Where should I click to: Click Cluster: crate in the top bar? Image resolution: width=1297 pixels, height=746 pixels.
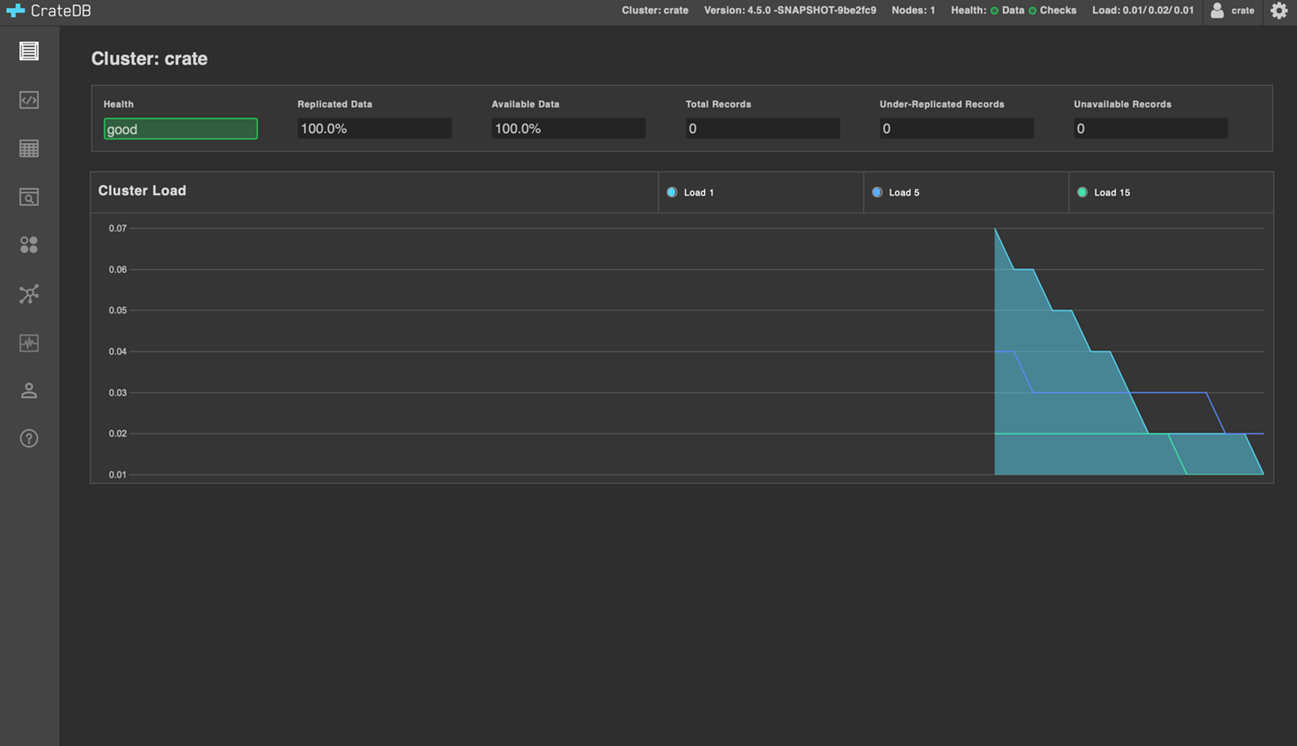655,10
